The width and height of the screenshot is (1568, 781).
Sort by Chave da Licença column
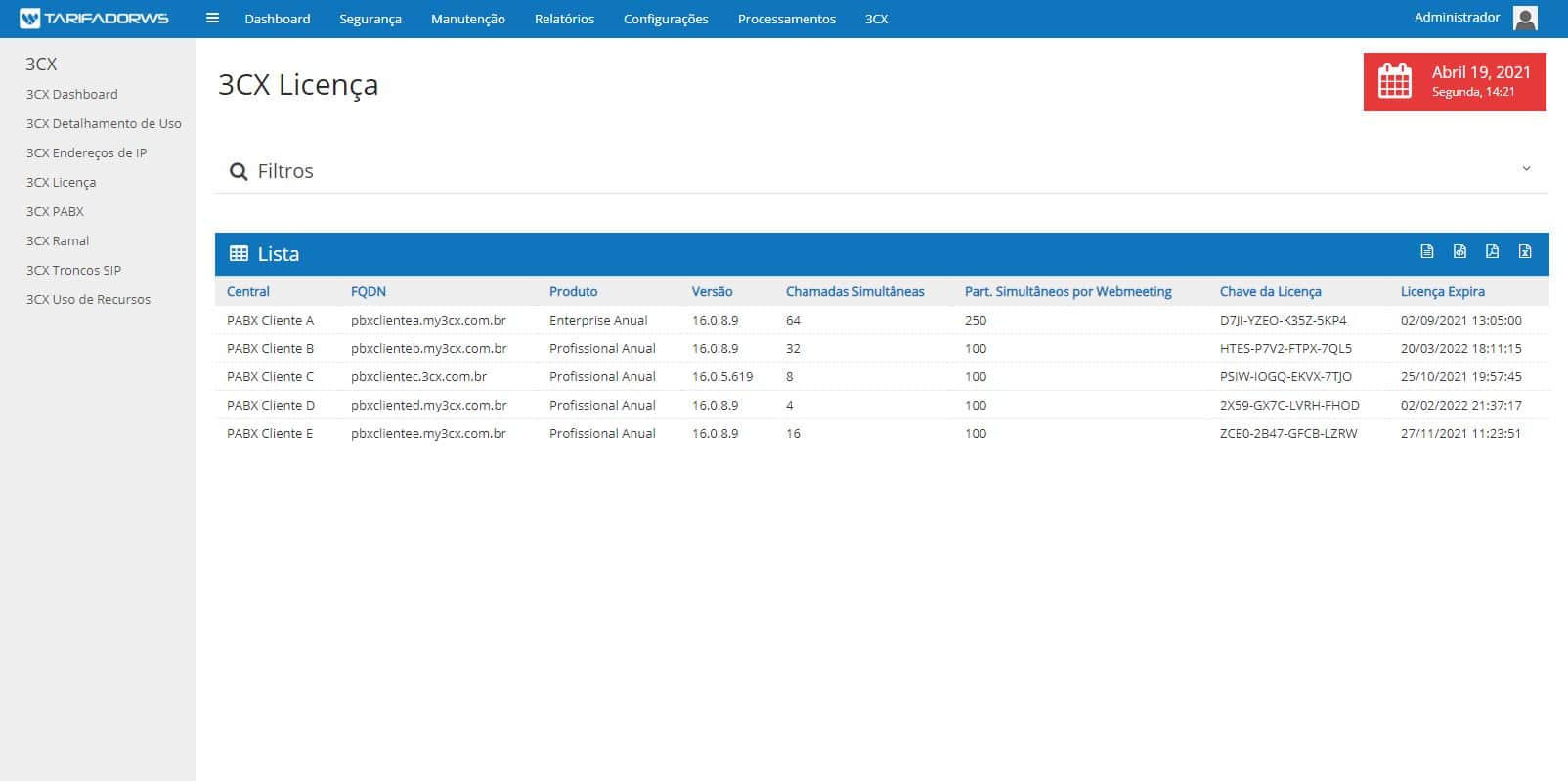click(x=1271, y=292)
